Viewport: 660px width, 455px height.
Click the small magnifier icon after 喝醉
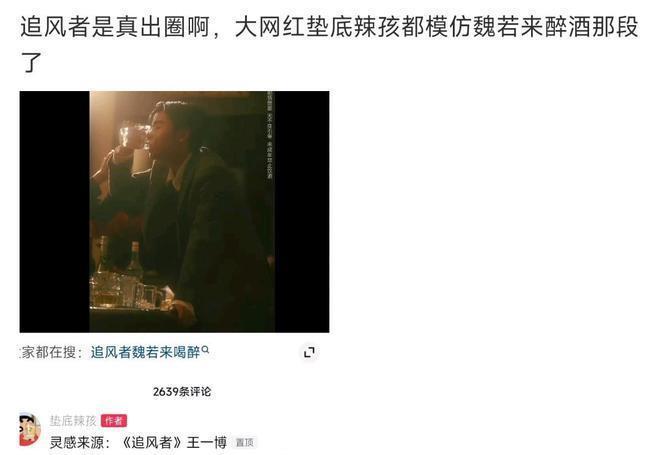pyautogui.click(x=205, y=349)
